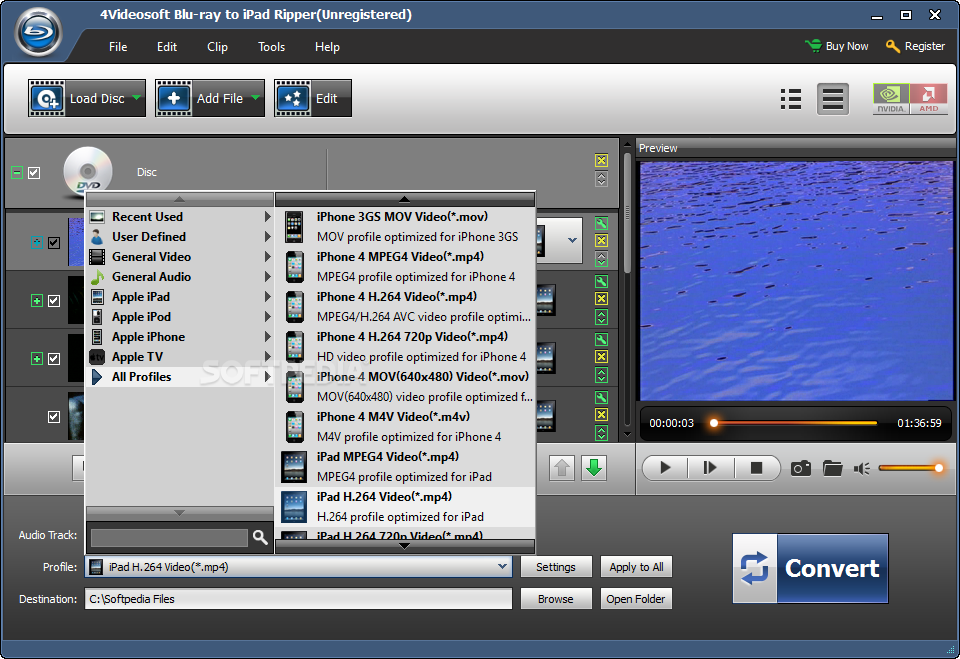Collapse the Disc tree with the minus icon
Viewport: 960px width, 659px height.
pyautogui.click(x=17, y=173)
